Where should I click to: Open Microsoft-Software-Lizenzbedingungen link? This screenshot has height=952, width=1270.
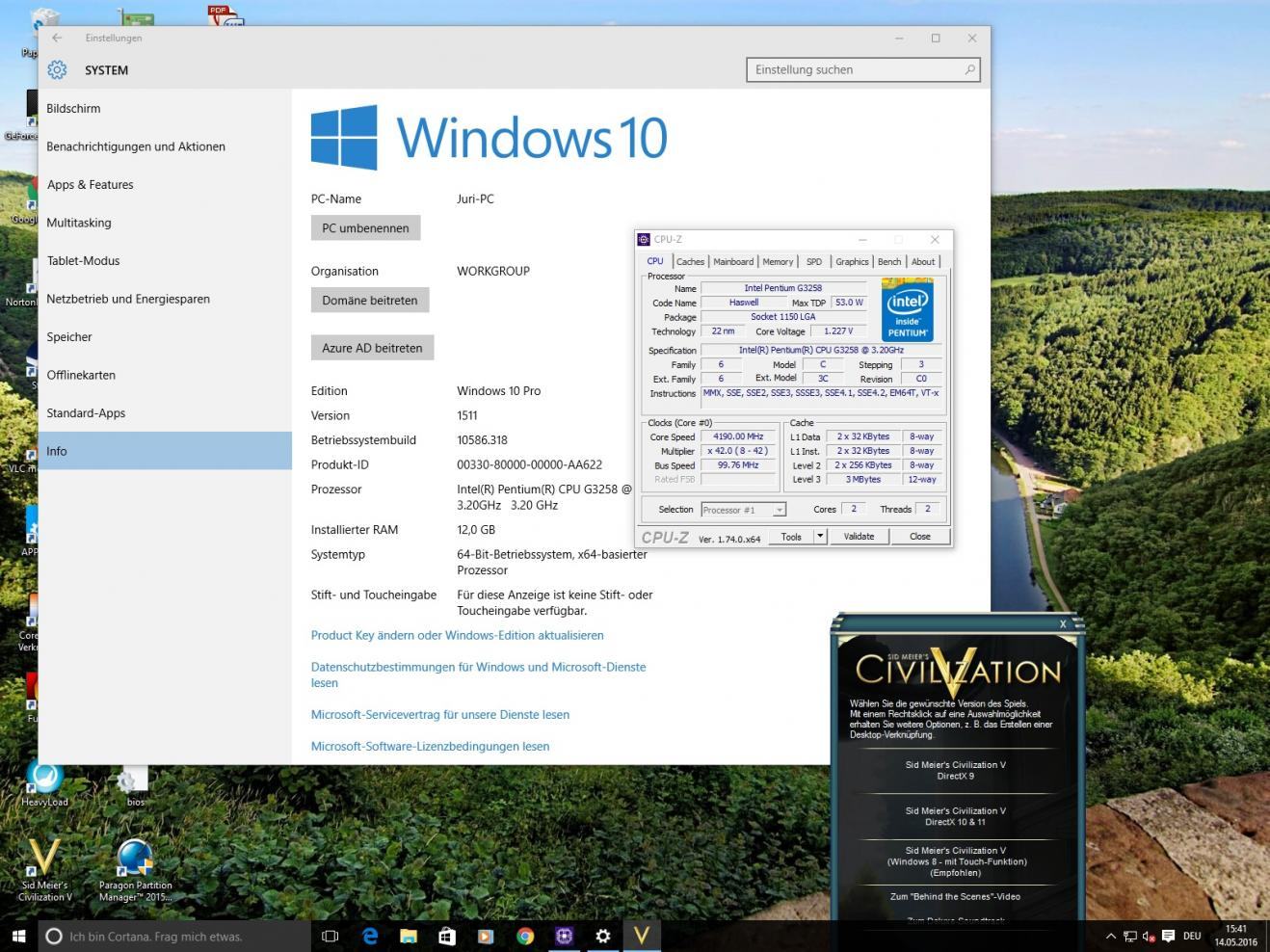coord(430,747)
